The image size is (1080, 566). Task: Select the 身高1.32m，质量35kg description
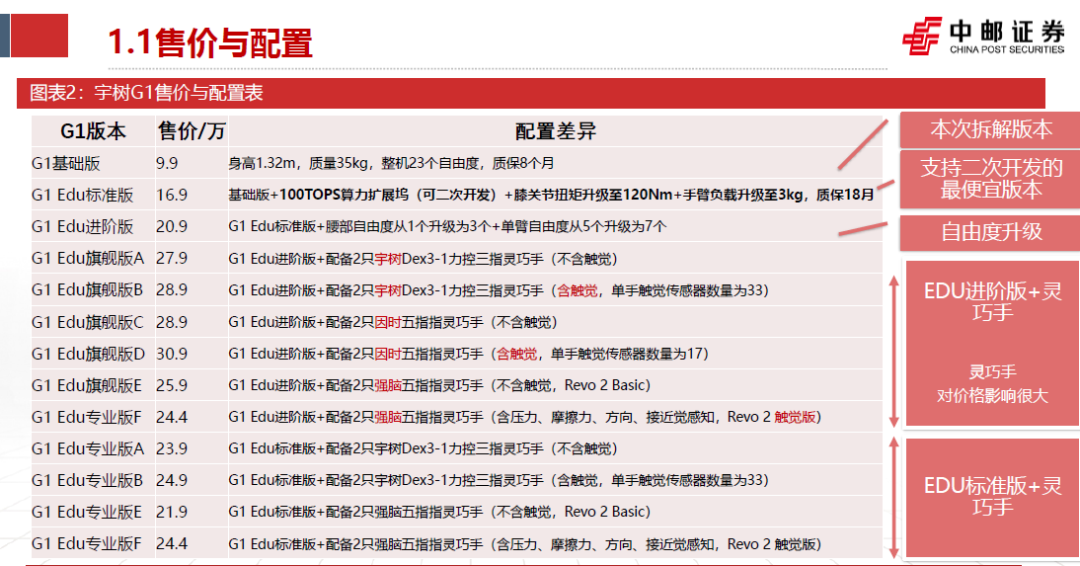point(391,163)
